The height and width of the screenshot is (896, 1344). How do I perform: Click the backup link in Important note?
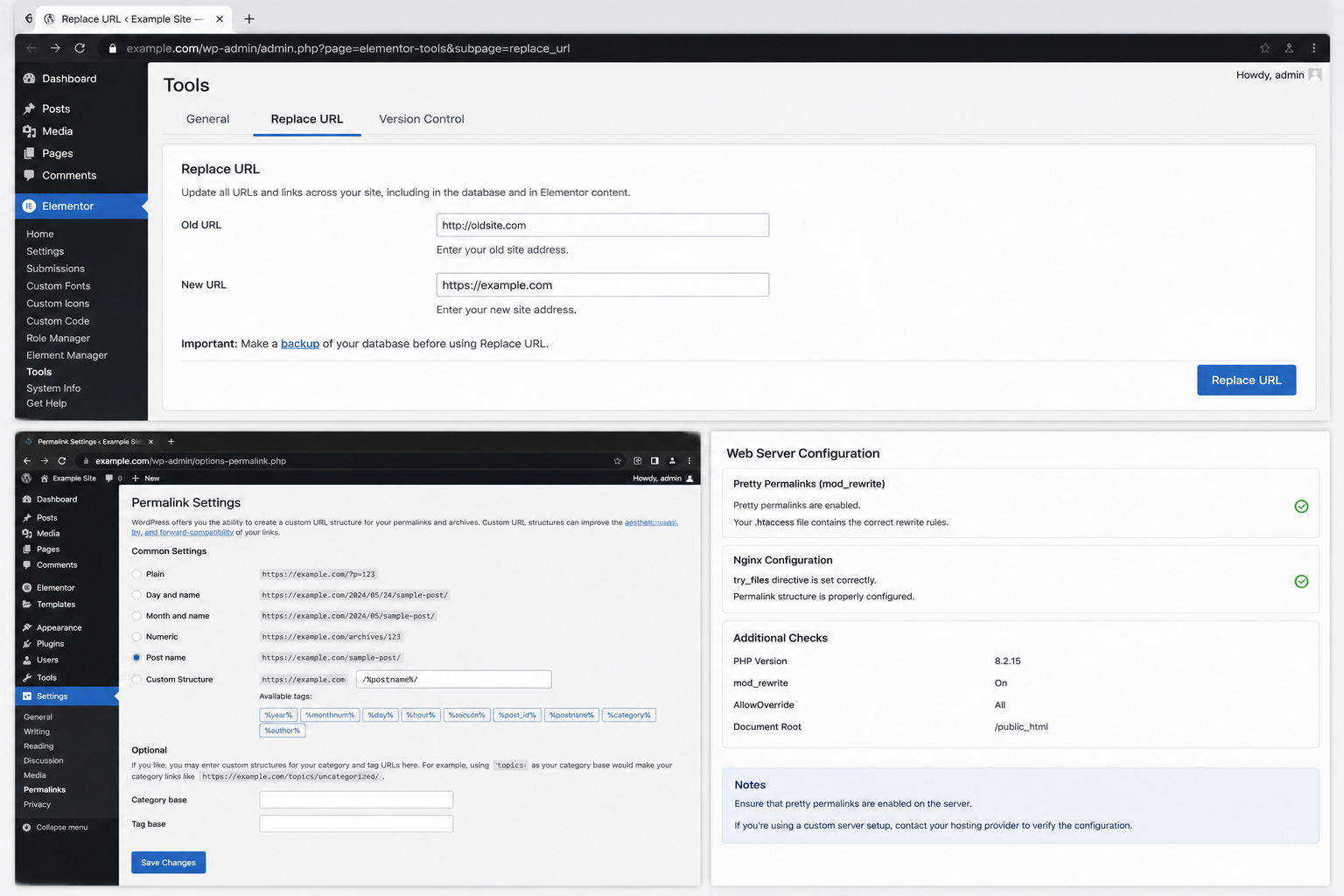coord(300,344)
